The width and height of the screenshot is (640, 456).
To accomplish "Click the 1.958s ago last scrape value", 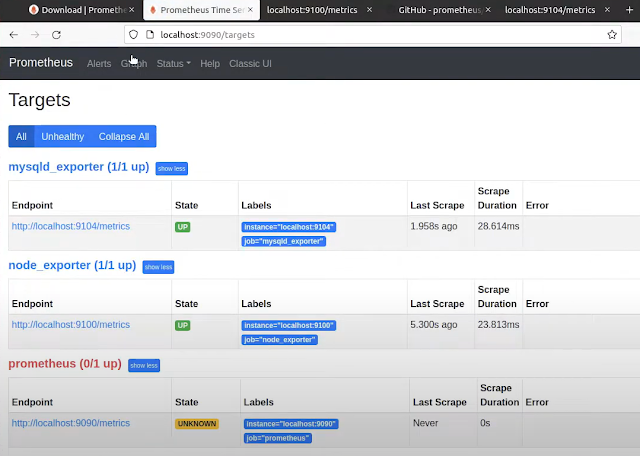I will pyautogui.click(x=433, y=226).
